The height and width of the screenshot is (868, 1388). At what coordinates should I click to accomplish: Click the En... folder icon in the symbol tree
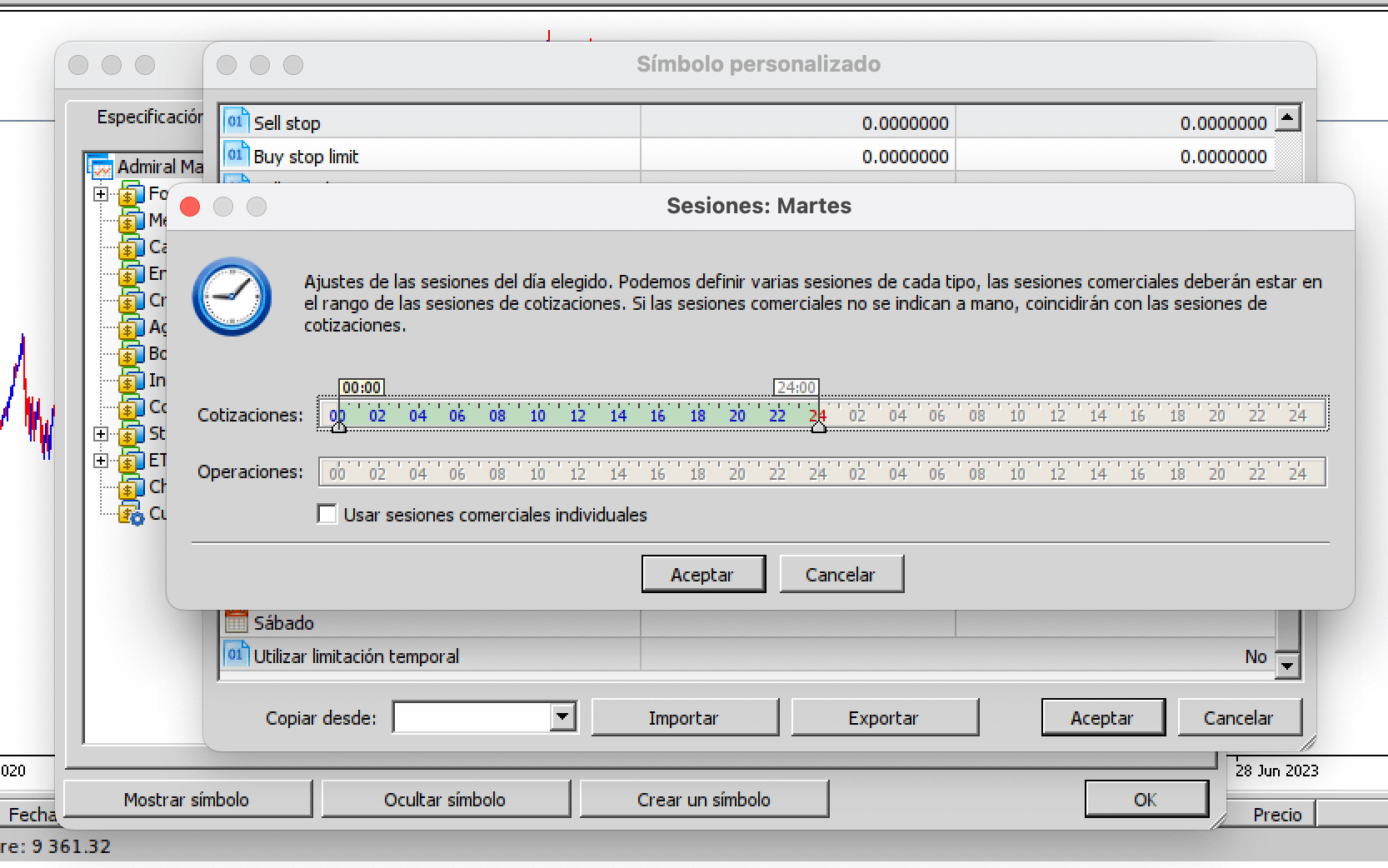(x=131, y=275)
